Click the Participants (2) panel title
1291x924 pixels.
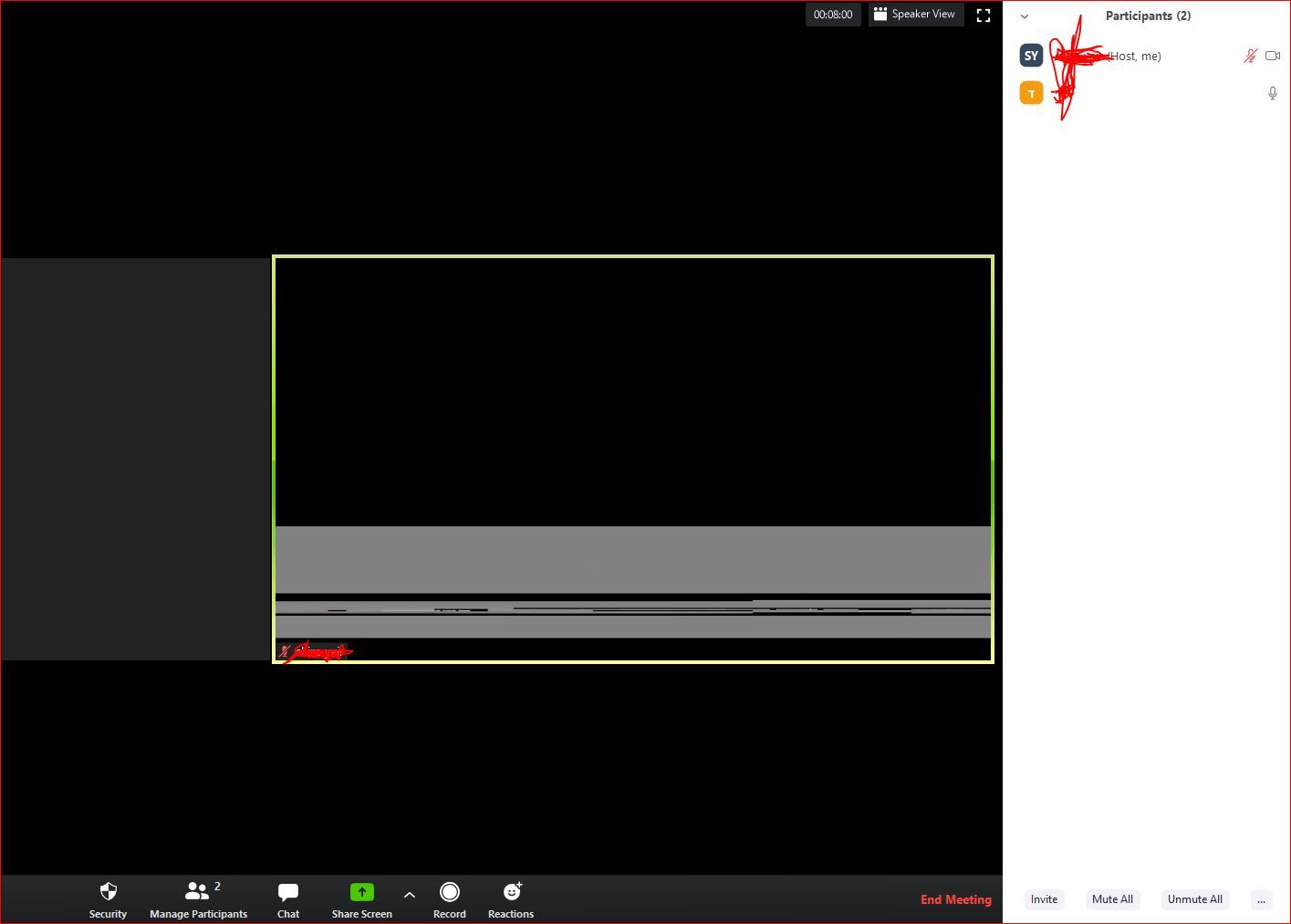click(1148, 16)
